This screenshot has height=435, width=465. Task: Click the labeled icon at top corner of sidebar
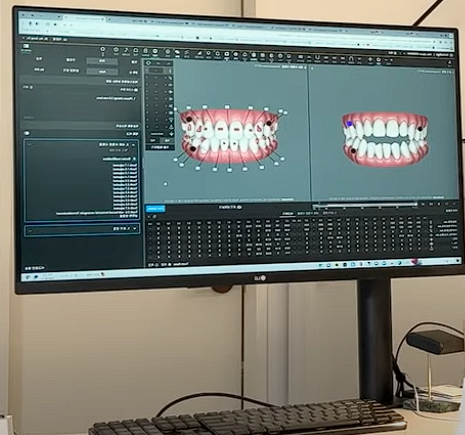tap(26, 47)
